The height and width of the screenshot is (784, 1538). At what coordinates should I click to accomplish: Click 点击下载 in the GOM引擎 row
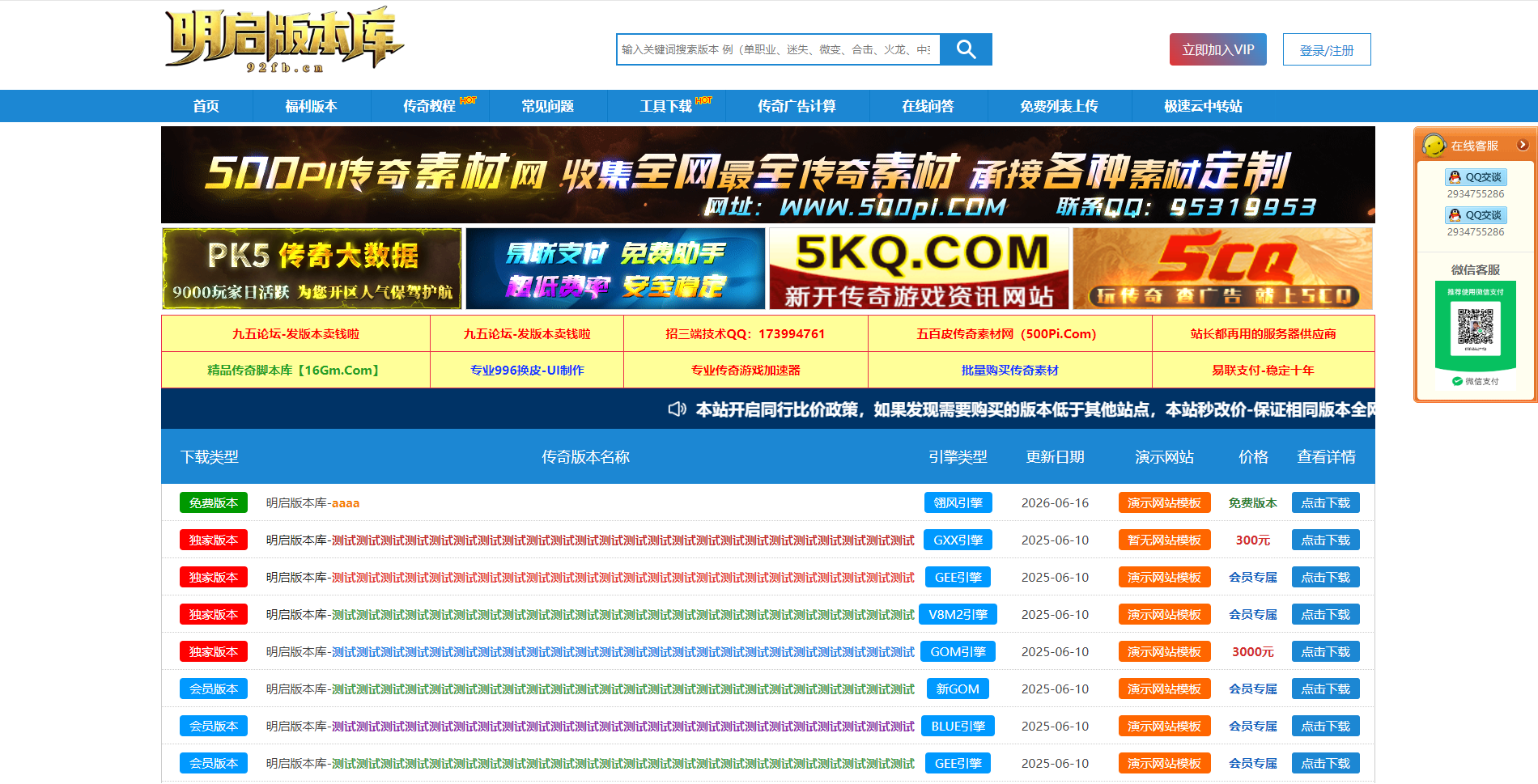coord(1325,651)
